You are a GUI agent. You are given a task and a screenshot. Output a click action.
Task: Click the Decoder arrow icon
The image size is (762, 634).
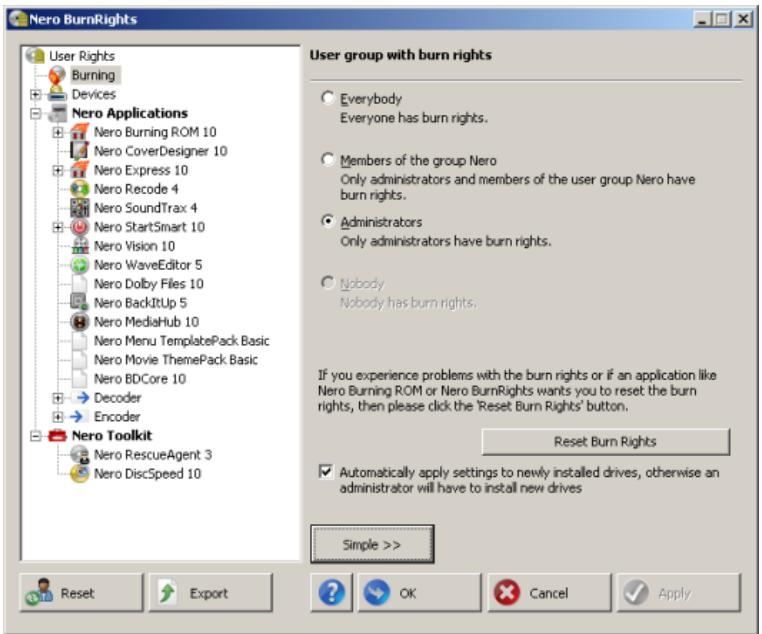point(82,397)
